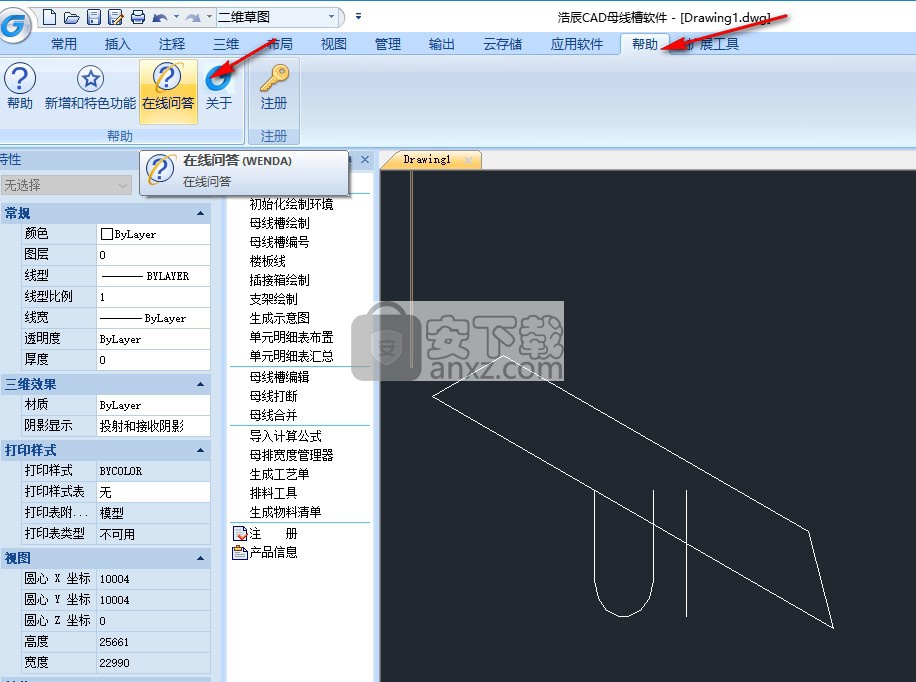Switch to the 注释 ribbon tab
The width and height of the screenshot is (916, 682).
[171, 44]
